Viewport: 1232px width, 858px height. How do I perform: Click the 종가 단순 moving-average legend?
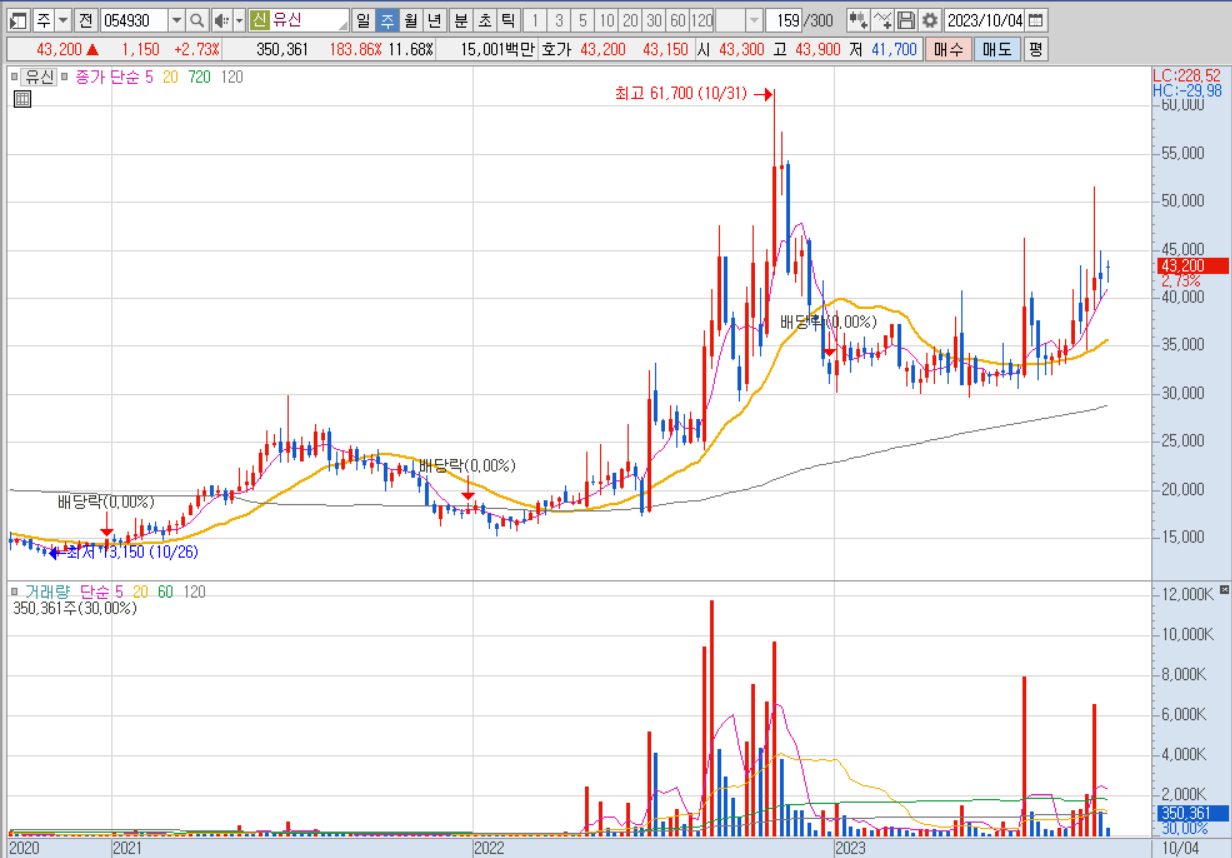point(106,76)
